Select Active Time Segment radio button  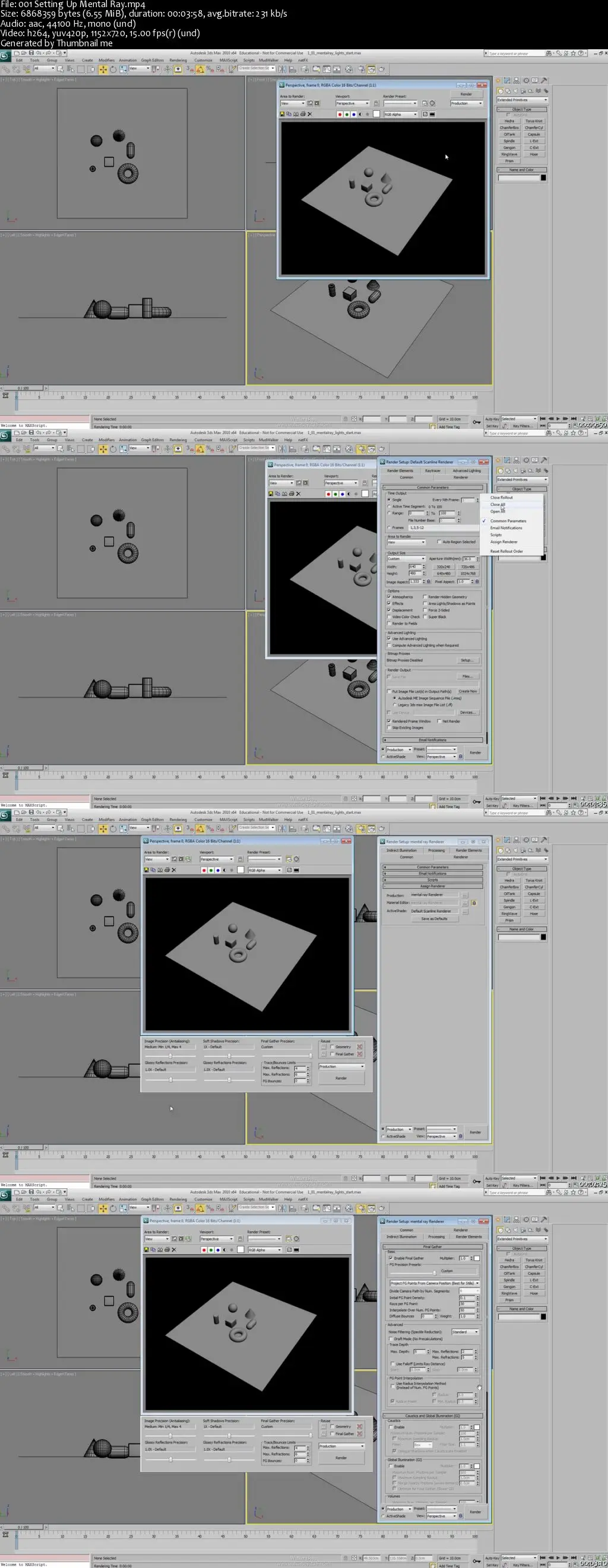click(389, 507)
